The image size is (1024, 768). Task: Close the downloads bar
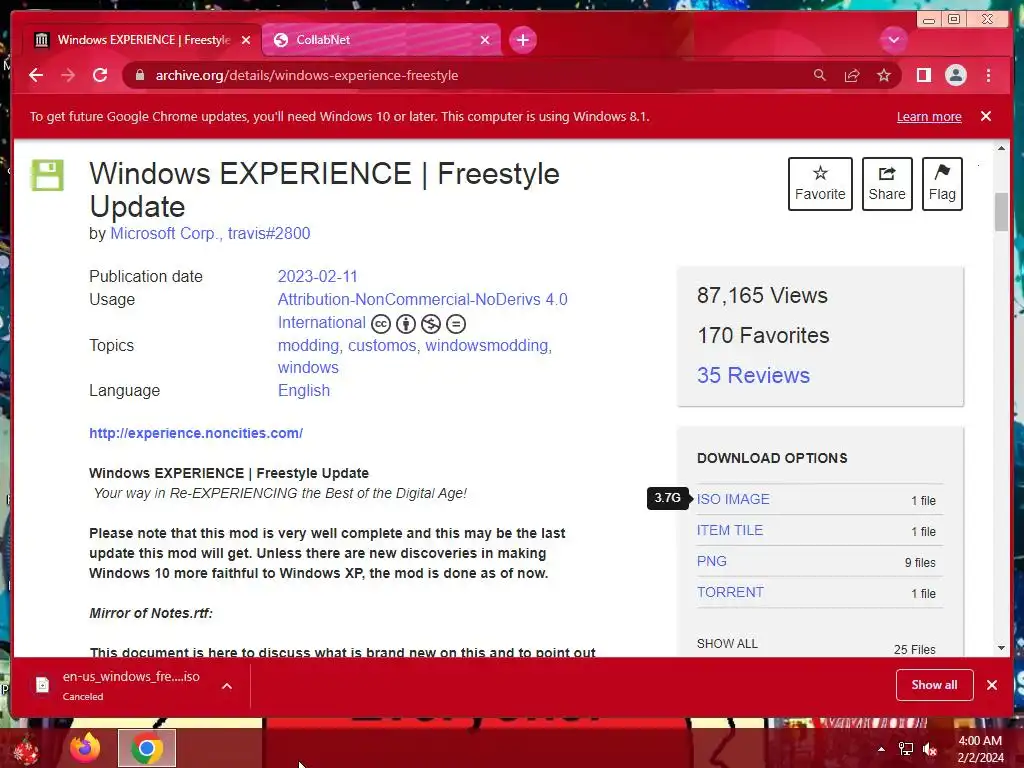point(991,685)
